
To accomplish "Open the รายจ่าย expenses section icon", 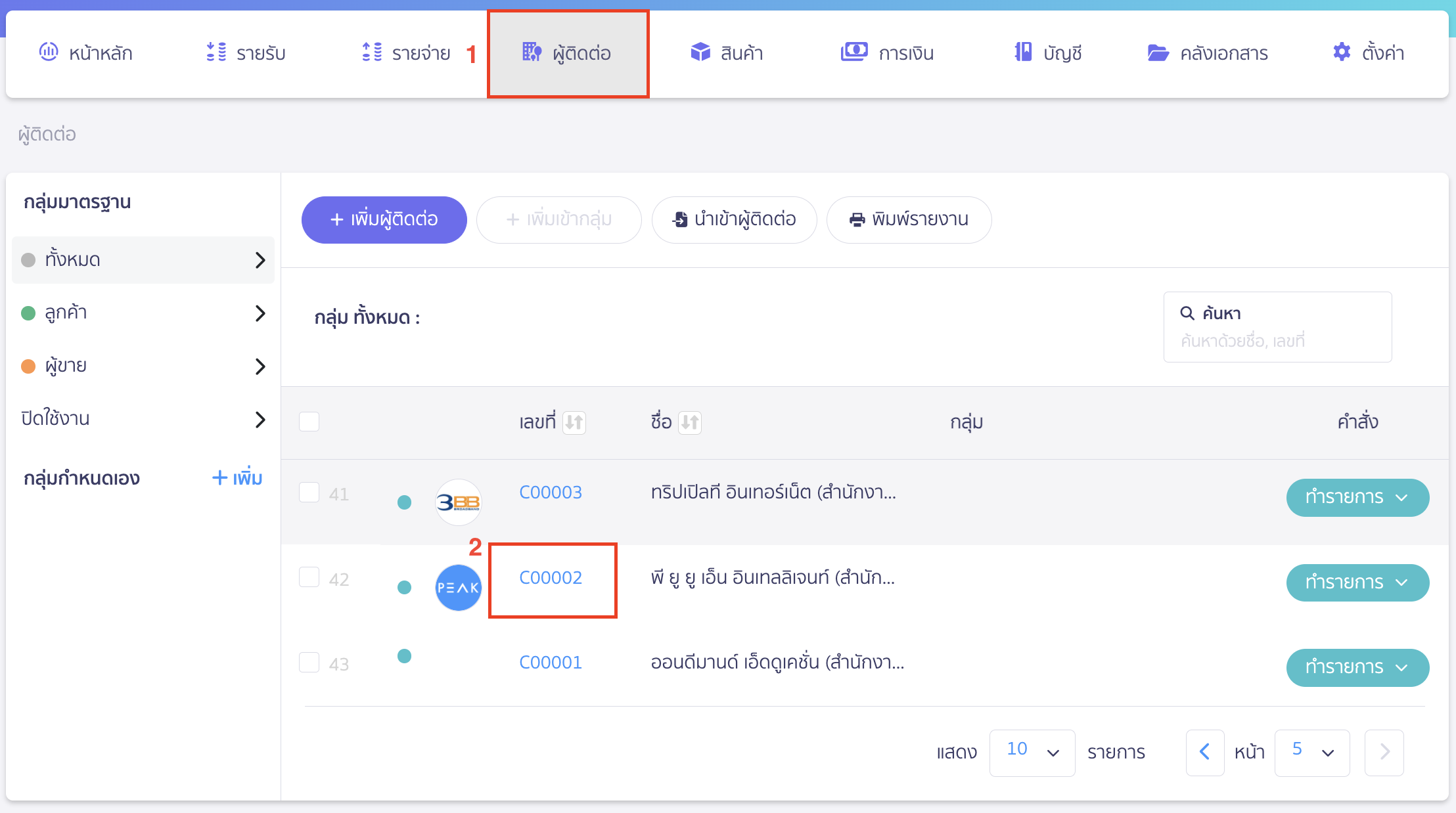I will click(371, 52).
